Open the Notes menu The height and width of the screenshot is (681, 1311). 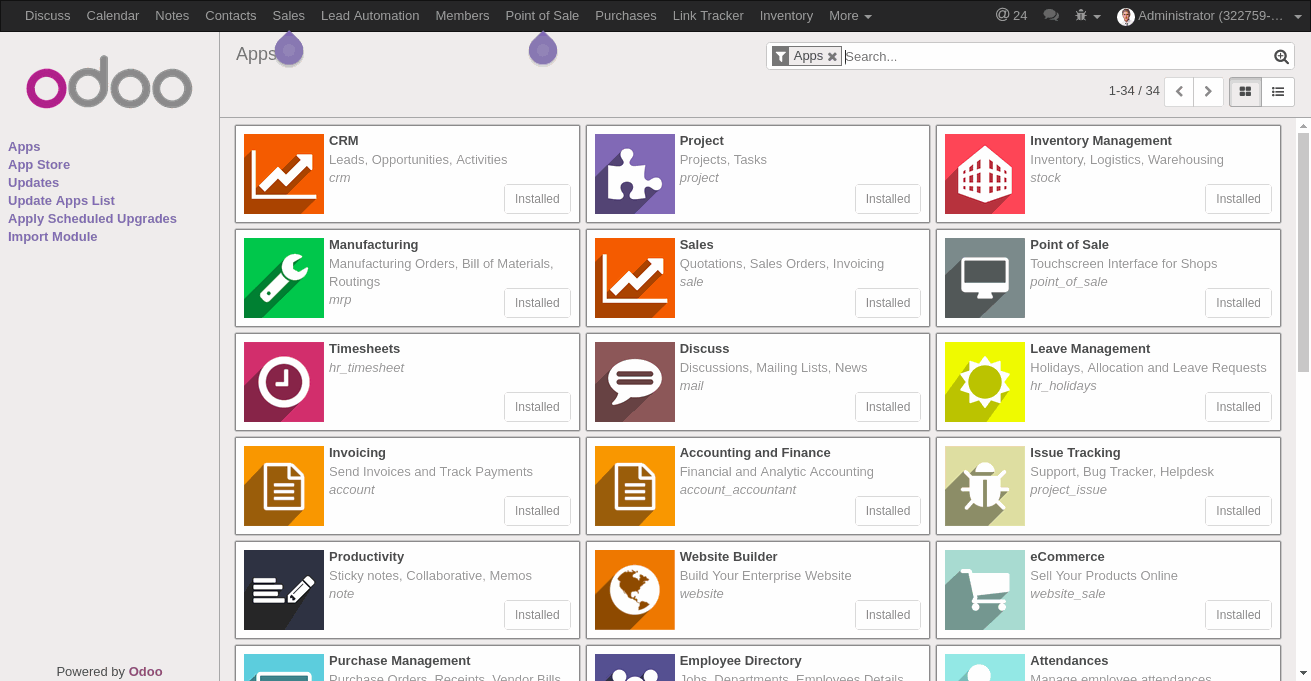coord(172,16)
